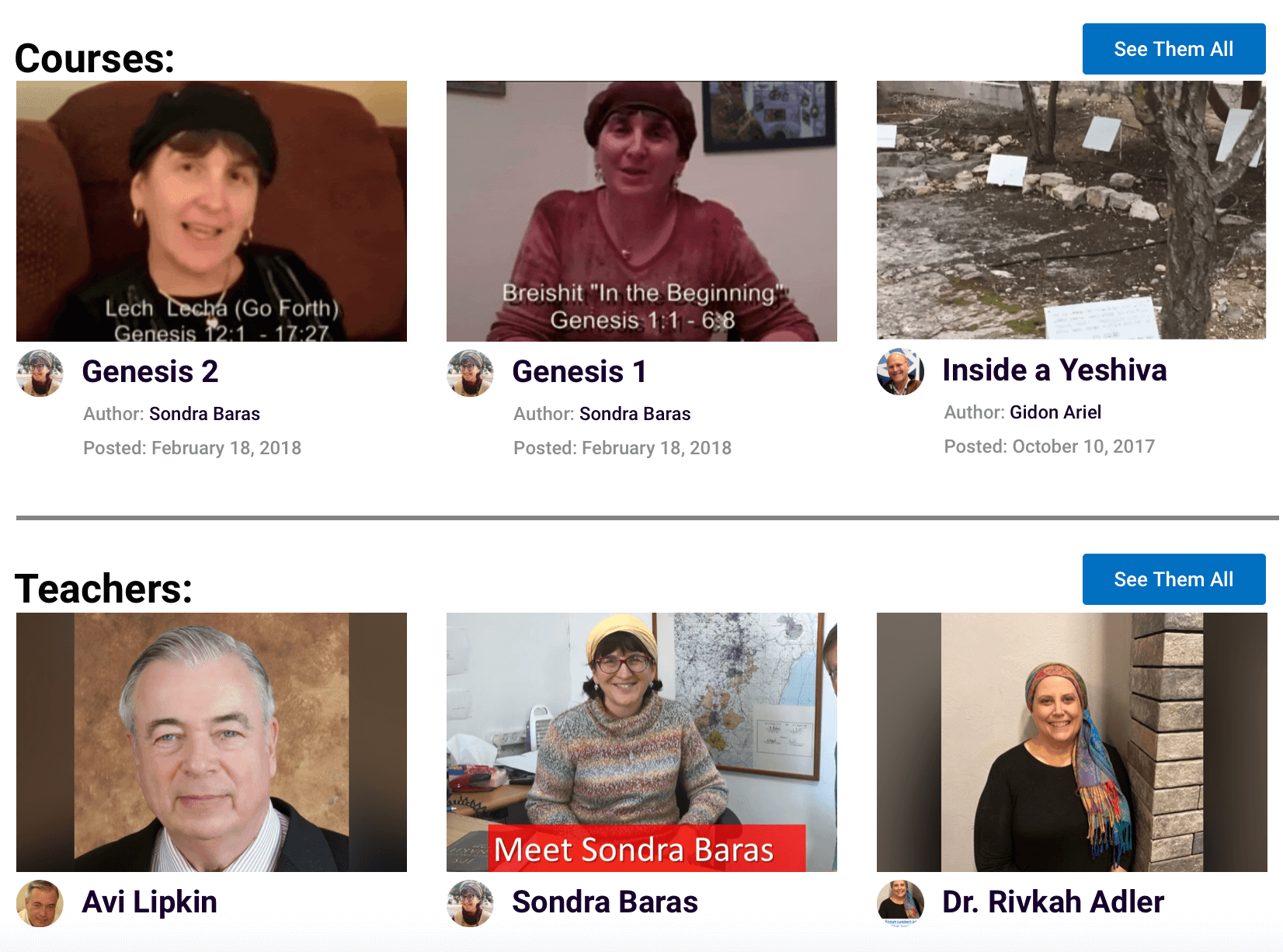Open the Genesis 1 course title link

click(x=579, y=372)
